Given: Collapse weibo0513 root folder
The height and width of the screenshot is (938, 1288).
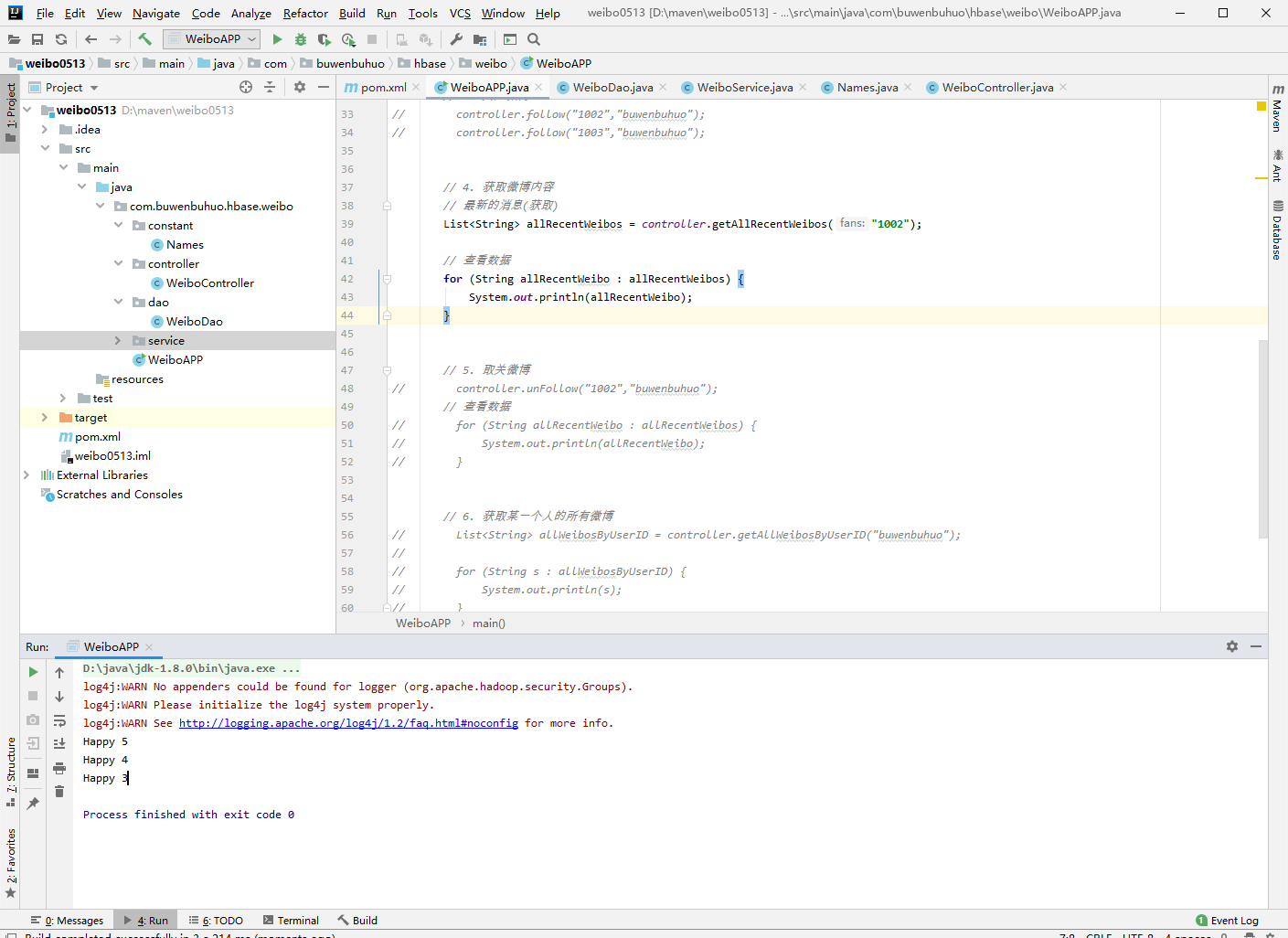Looking at the screenshot, I should [x=27, y=110].
